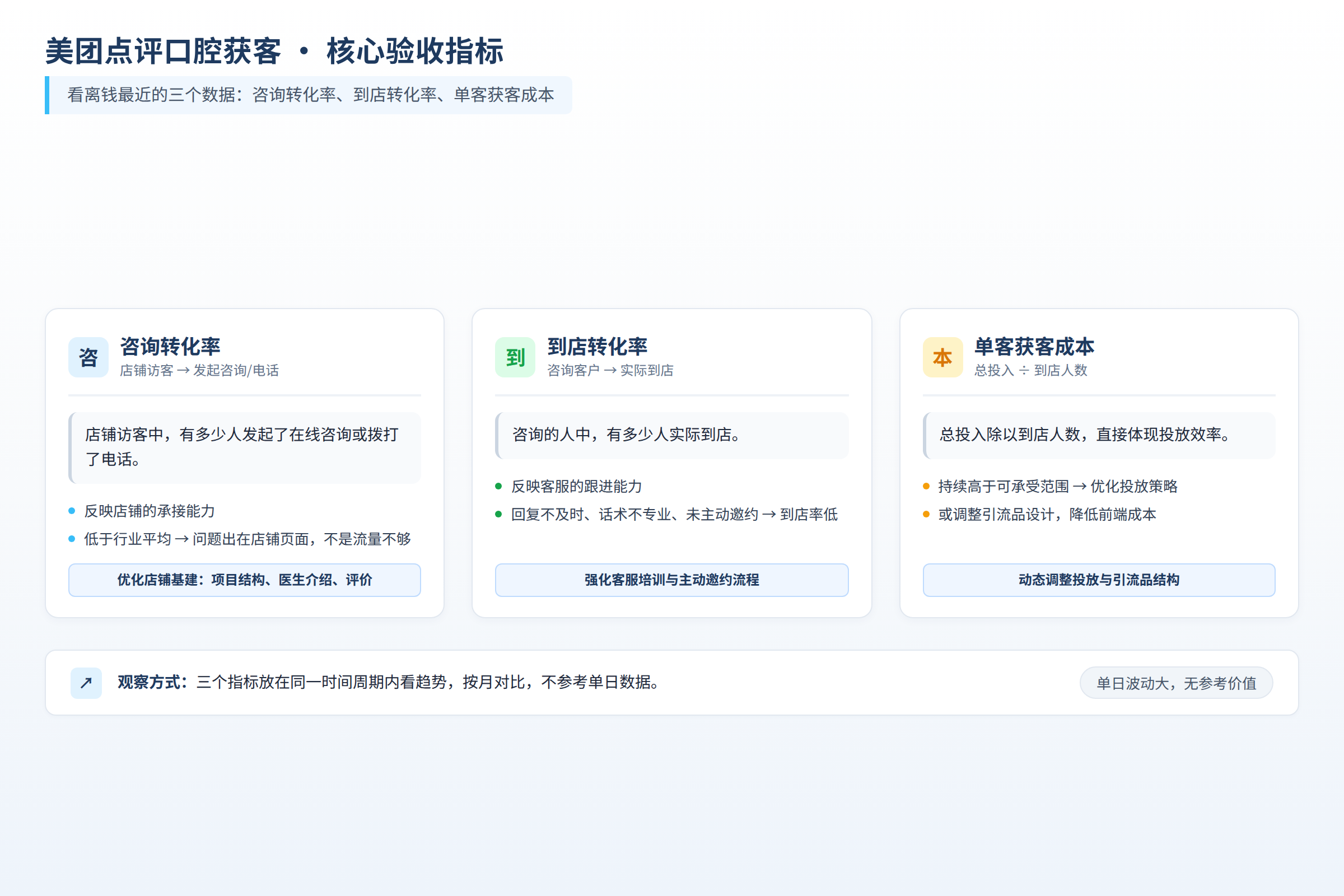Viewport: 1344px width, 896px height.
Task: Click bullet 反映客服的跟进能力
Action: 577,486
